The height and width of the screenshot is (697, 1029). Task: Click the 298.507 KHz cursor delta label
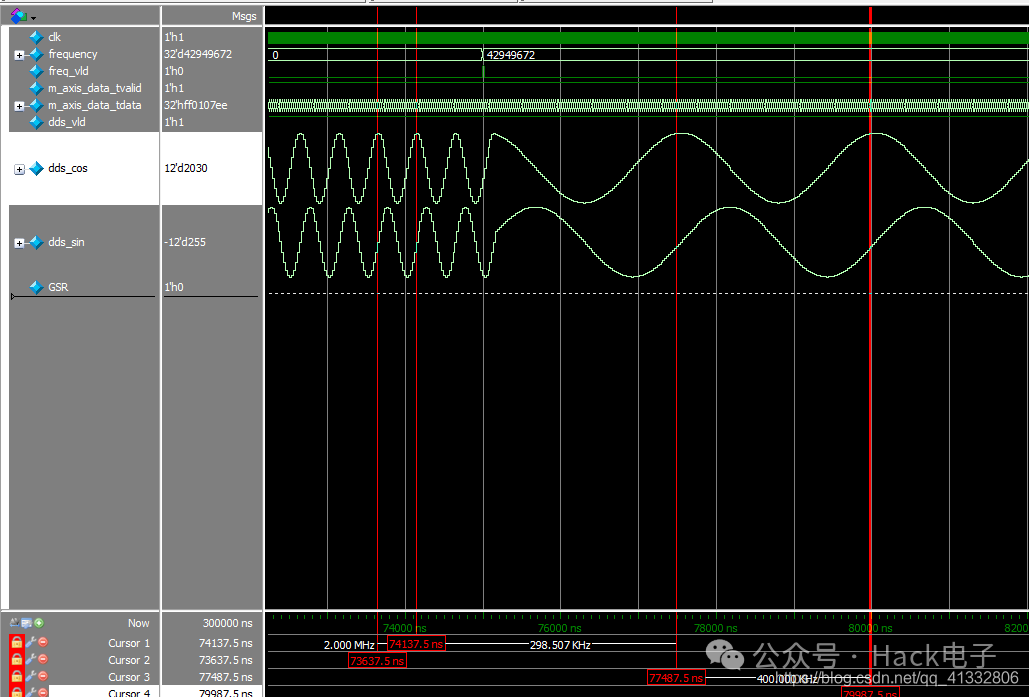[560, 645]
